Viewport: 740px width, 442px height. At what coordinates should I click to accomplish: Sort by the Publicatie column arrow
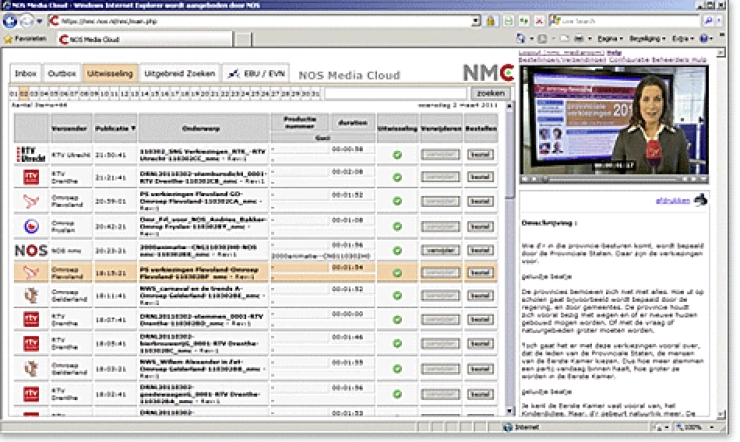[x=135, y=128]
